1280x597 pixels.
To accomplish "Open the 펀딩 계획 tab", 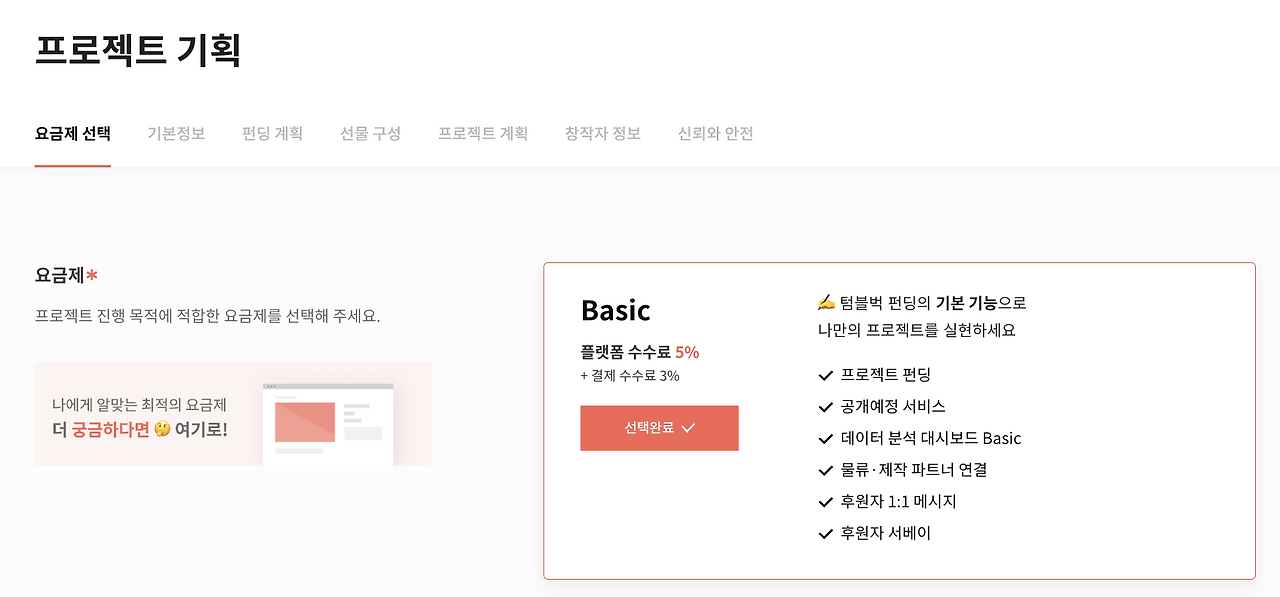I will 271,133.
